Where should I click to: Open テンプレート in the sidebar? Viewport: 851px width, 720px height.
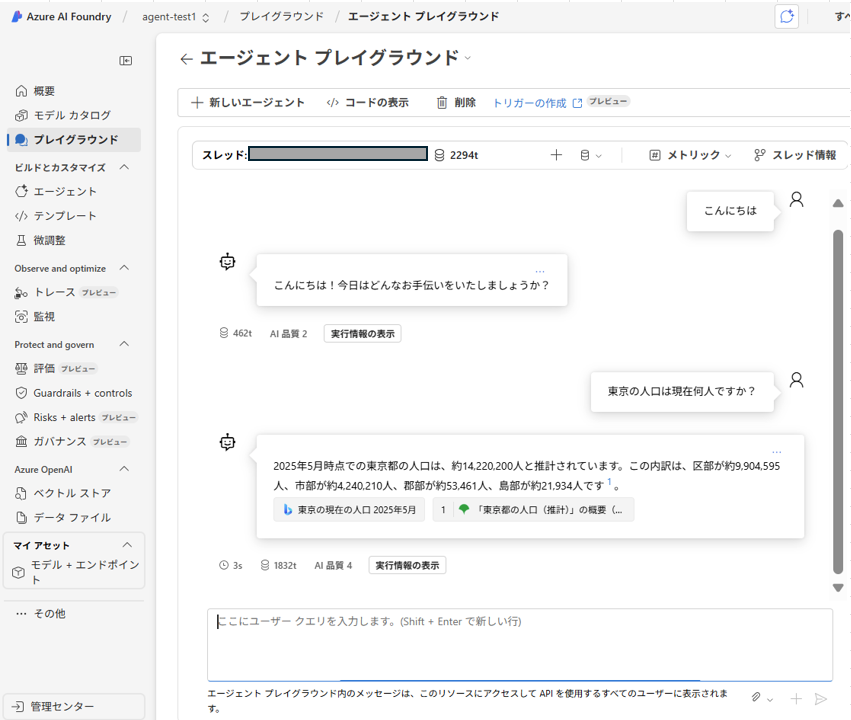coord(73,215)
